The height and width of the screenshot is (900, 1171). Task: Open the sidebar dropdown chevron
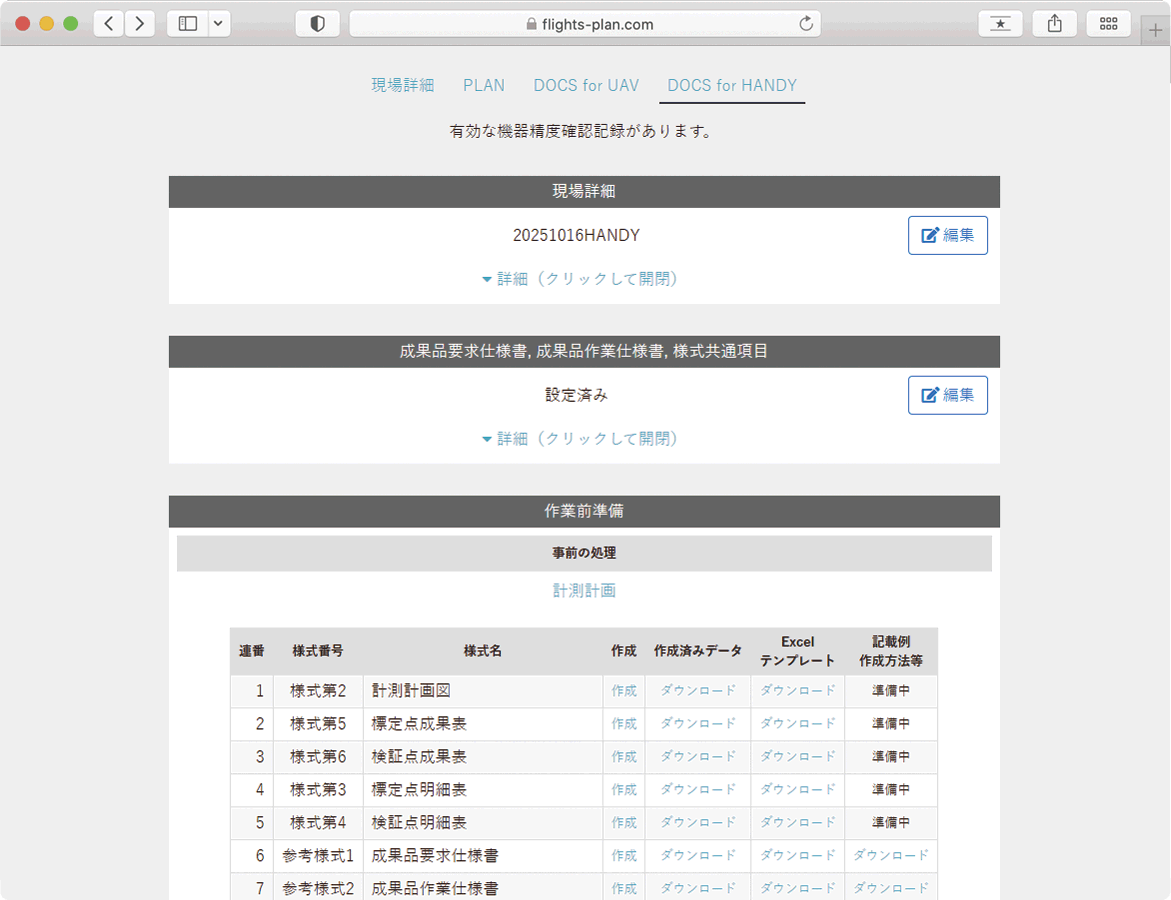click(218, 24)
